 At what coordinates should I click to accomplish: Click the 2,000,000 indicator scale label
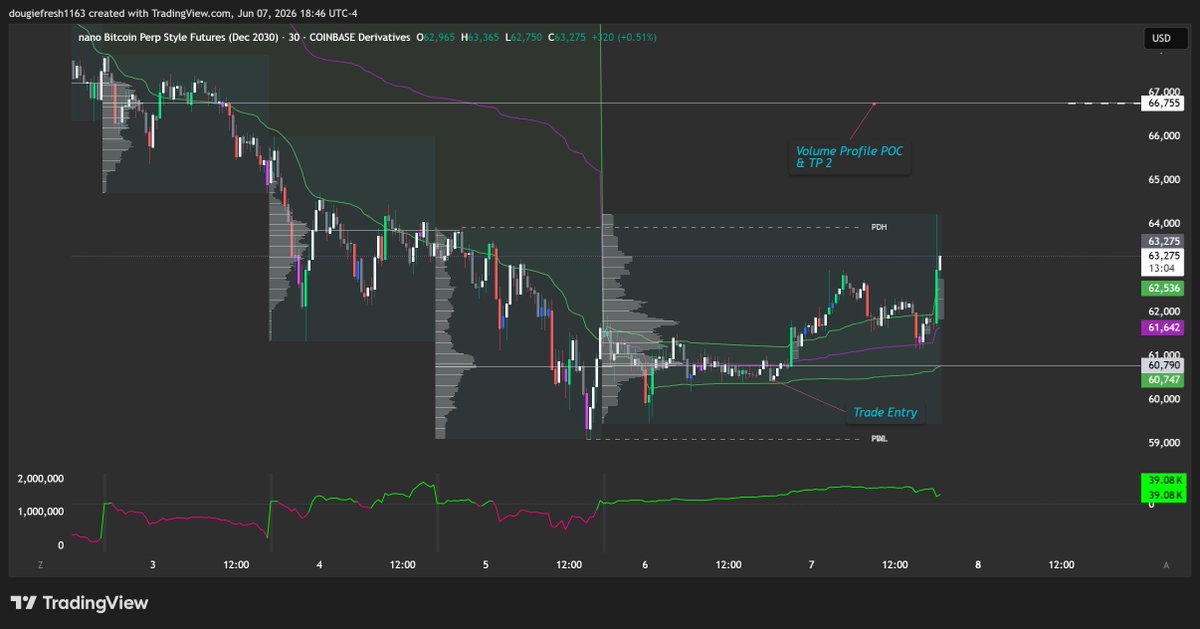pos(41,479)
